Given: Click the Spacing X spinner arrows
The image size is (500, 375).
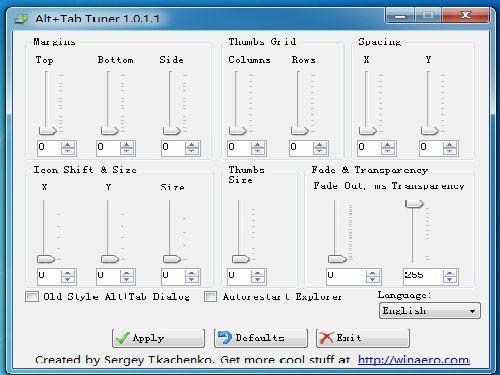Looking at the screenshot, I should [388, 148].
